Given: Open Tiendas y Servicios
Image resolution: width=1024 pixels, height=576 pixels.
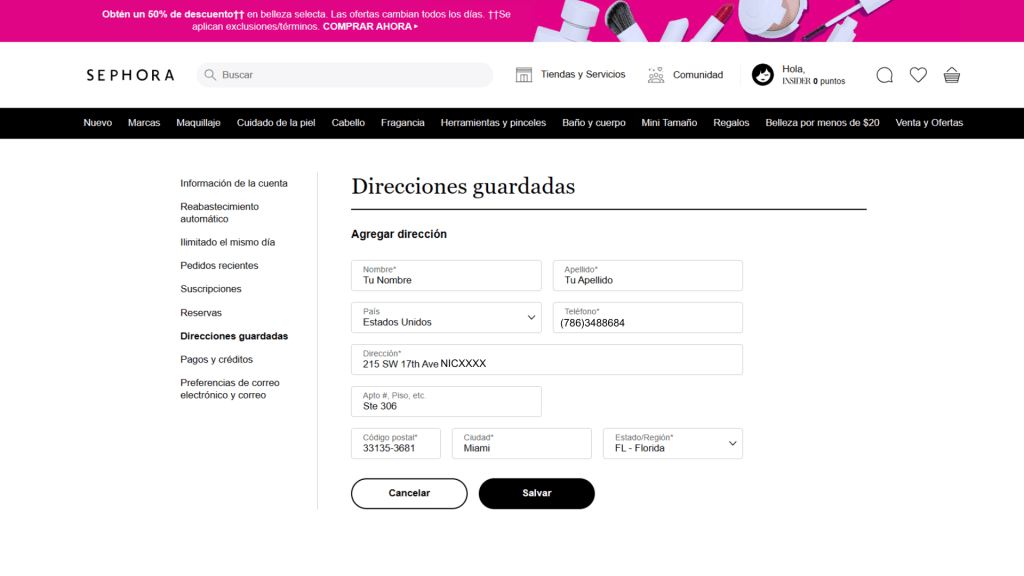Looking at the screenshot, I should [x=583, y=74].
